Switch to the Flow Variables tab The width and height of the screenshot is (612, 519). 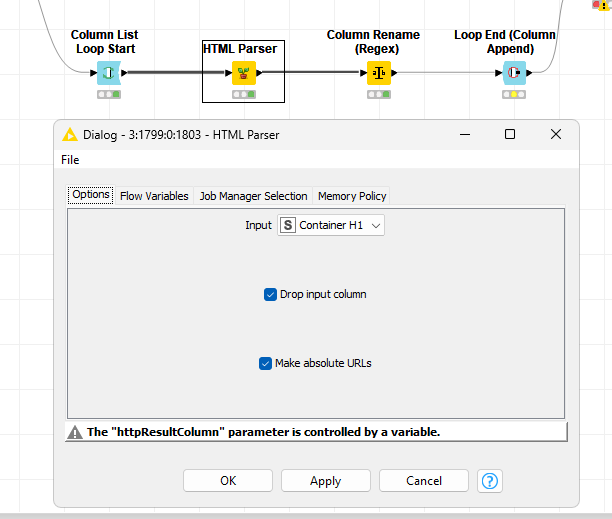pyautogui.click(x=154, y=196)
